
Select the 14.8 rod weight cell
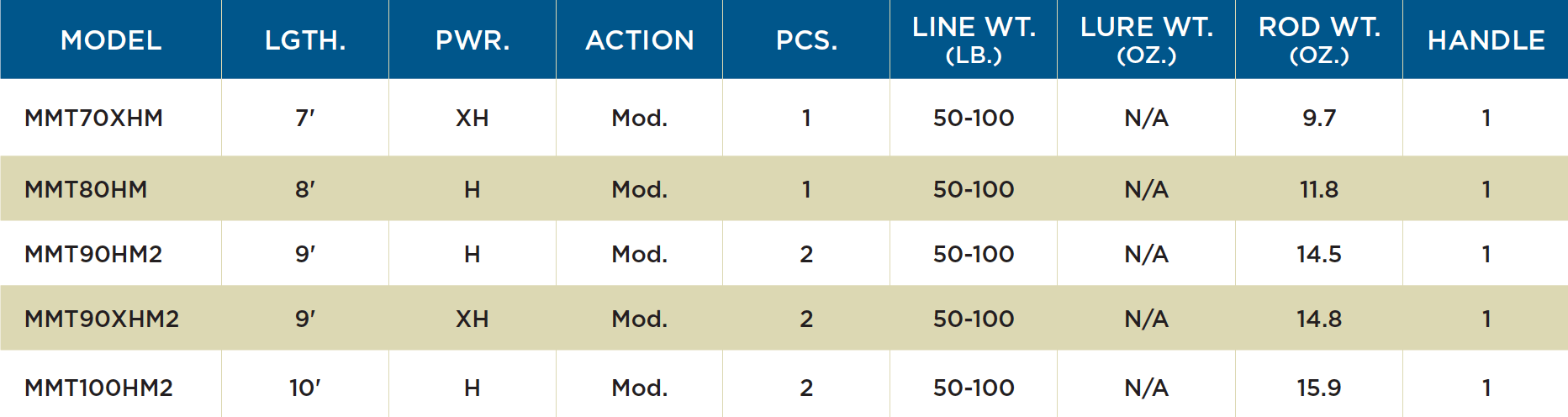pyautogui.click(x=1319, y=319)
